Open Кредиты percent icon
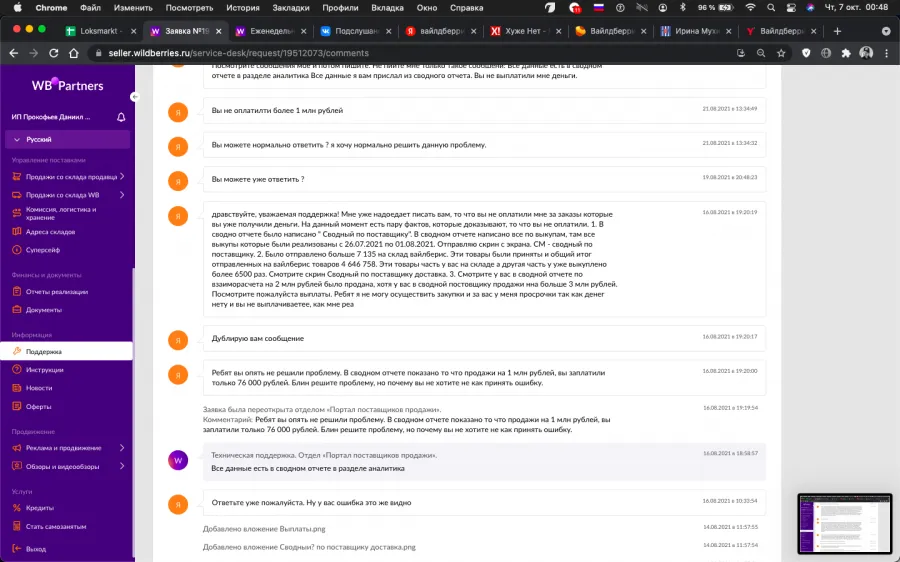Screen dimensions: 900x562 point(17,508)
